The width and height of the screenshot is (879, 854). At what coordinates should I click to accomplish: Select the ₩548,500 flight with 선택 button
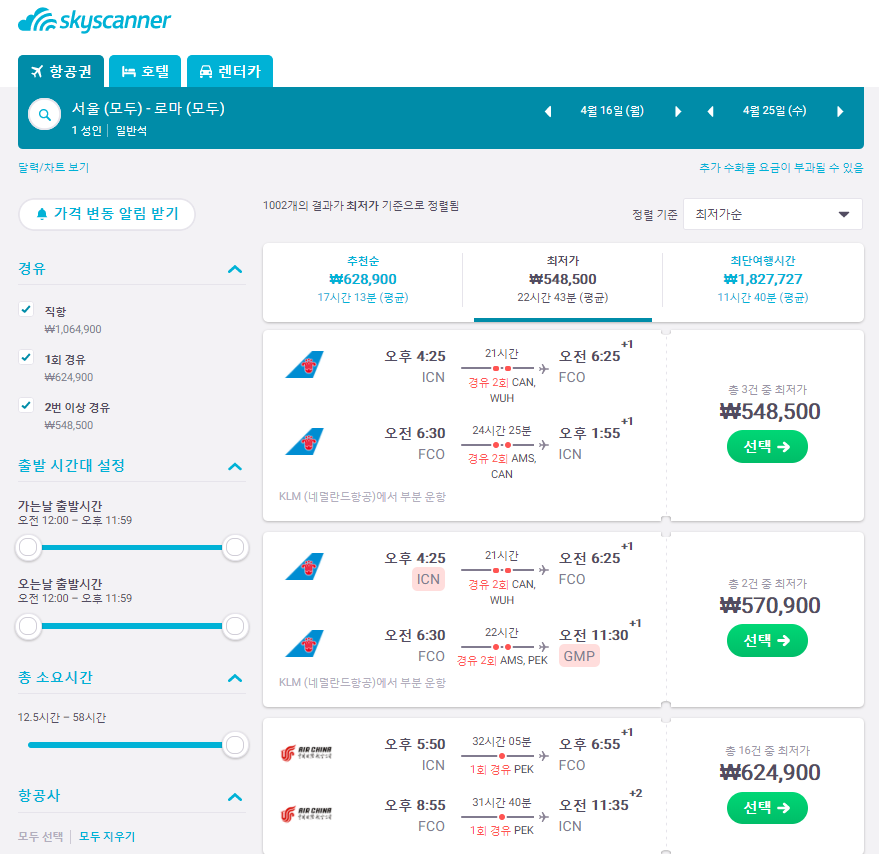tap(767, 447)
